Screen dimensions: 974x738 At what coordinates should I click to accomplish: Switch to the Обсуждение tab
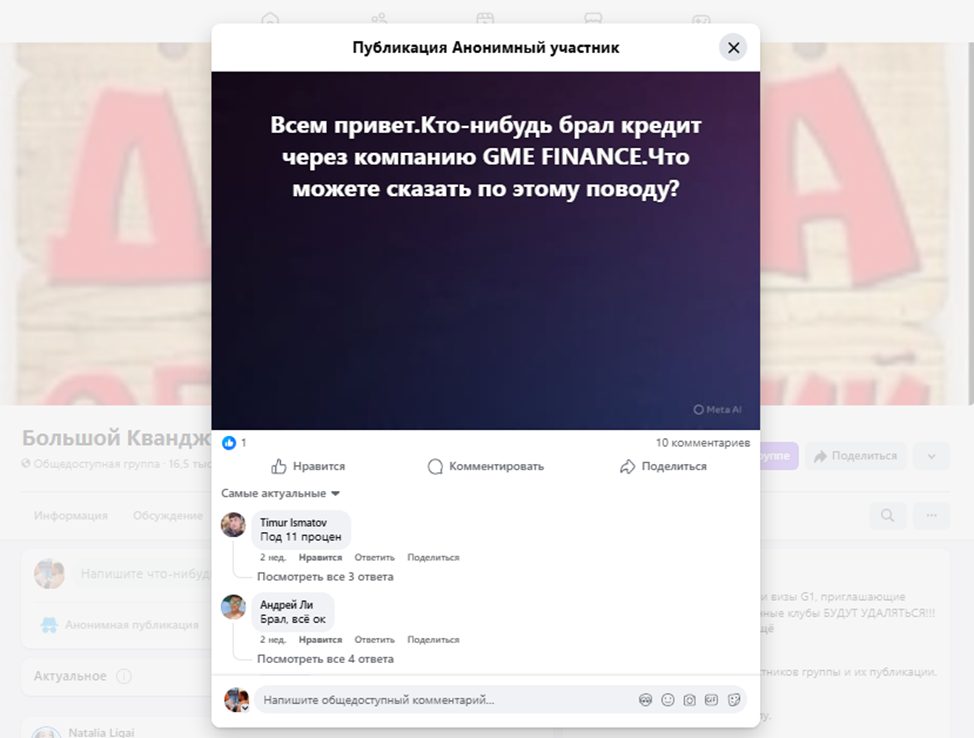click(167, 515)
